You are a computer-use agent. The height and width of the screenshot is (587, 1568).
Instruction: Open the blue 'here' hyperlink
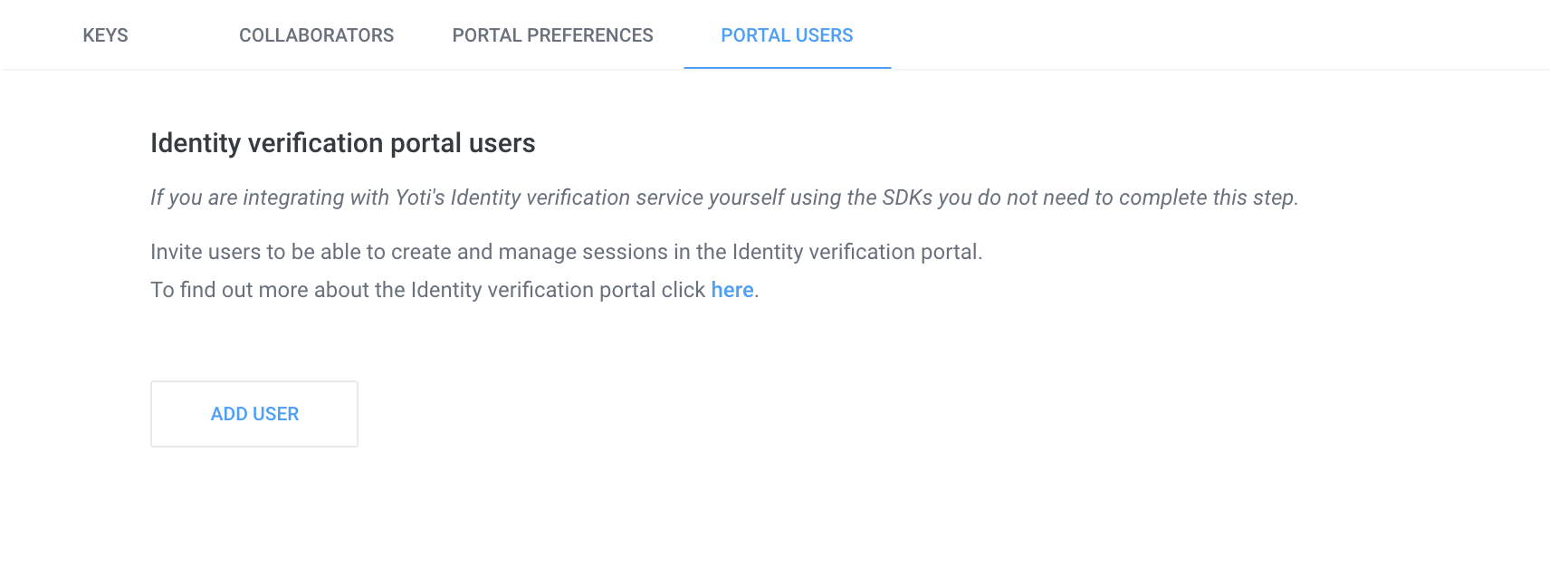[731, 290]
